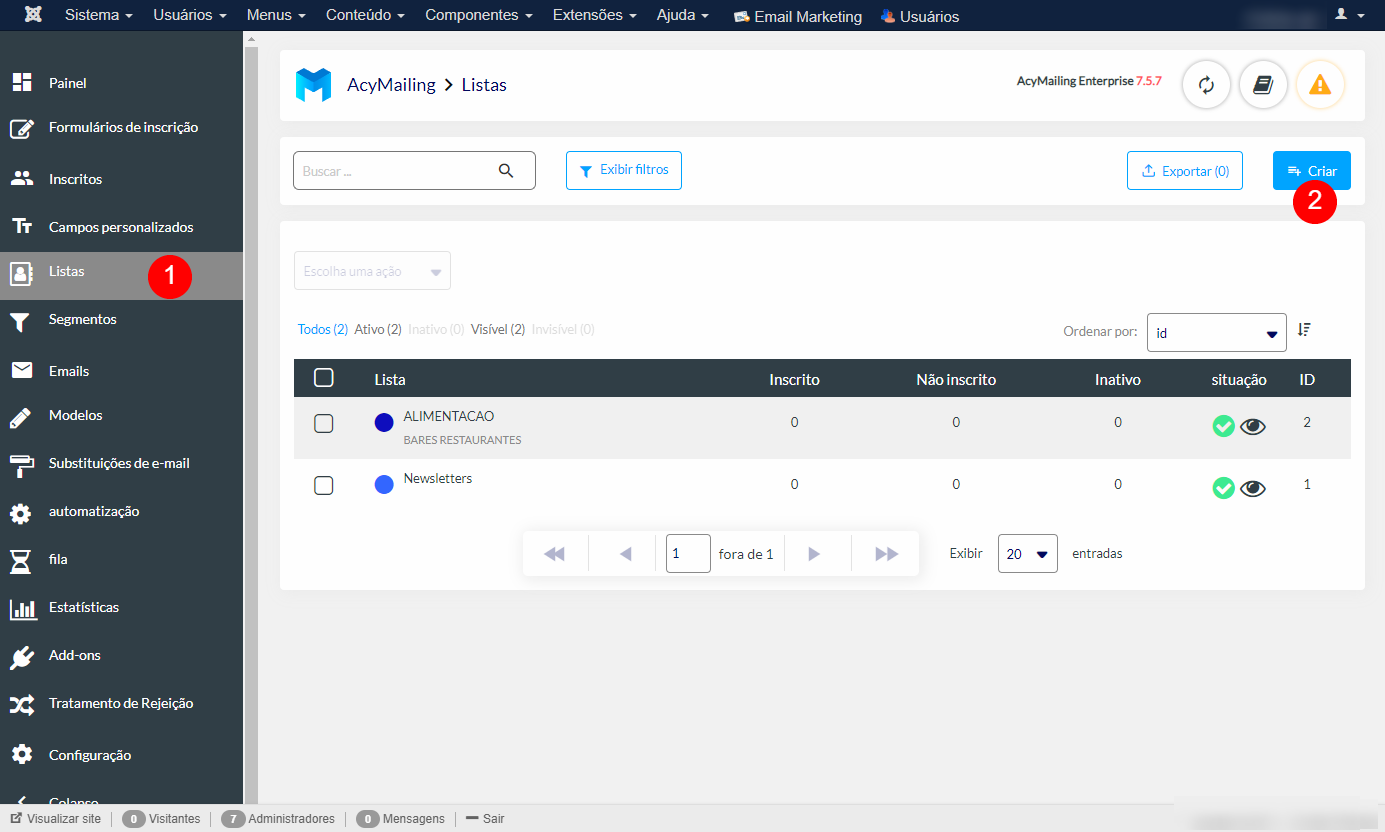
Task: Toggle visibility eye for Newsletters list
Action: point(1253,488)
